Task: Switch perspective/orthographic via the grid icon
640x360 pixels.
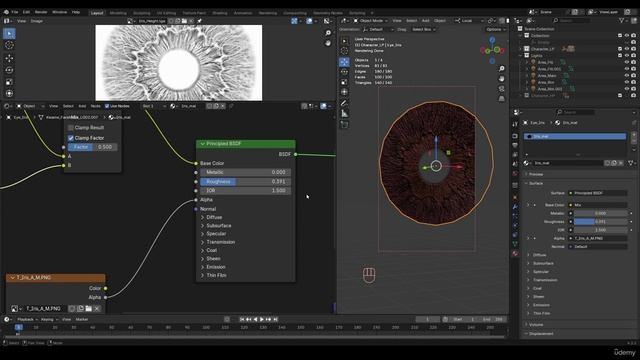Action: click(x=502, y=98)
